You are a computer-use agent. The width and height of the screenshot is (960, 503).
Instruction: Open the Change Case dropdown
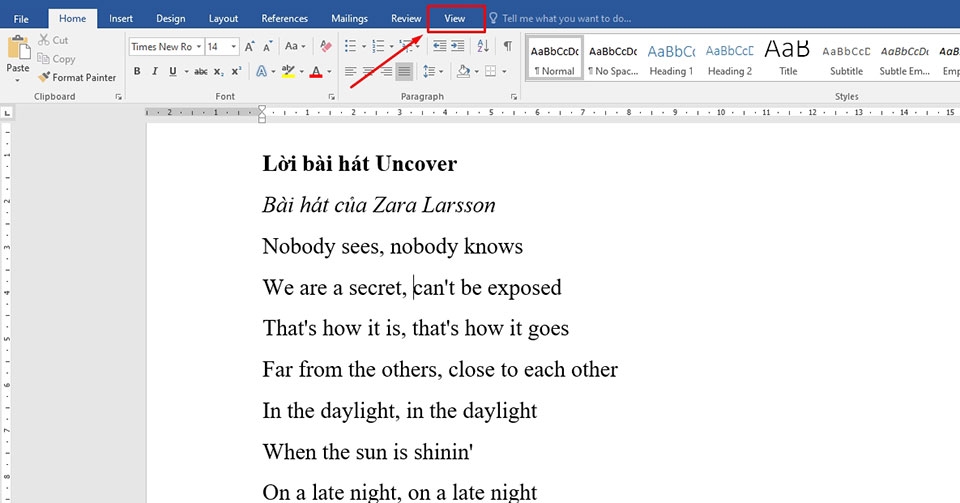coord(295,46)
